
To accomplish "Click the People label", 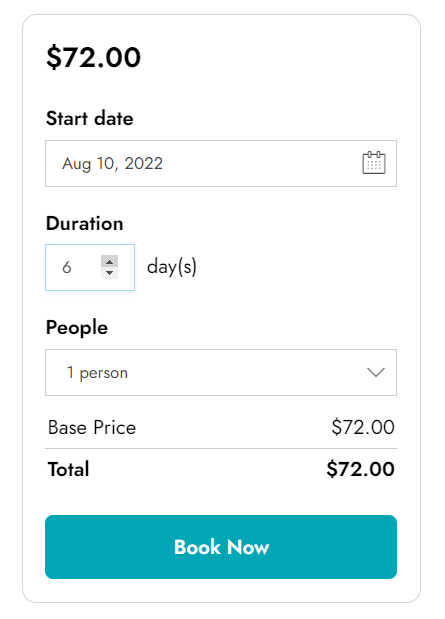I will 77,328.
